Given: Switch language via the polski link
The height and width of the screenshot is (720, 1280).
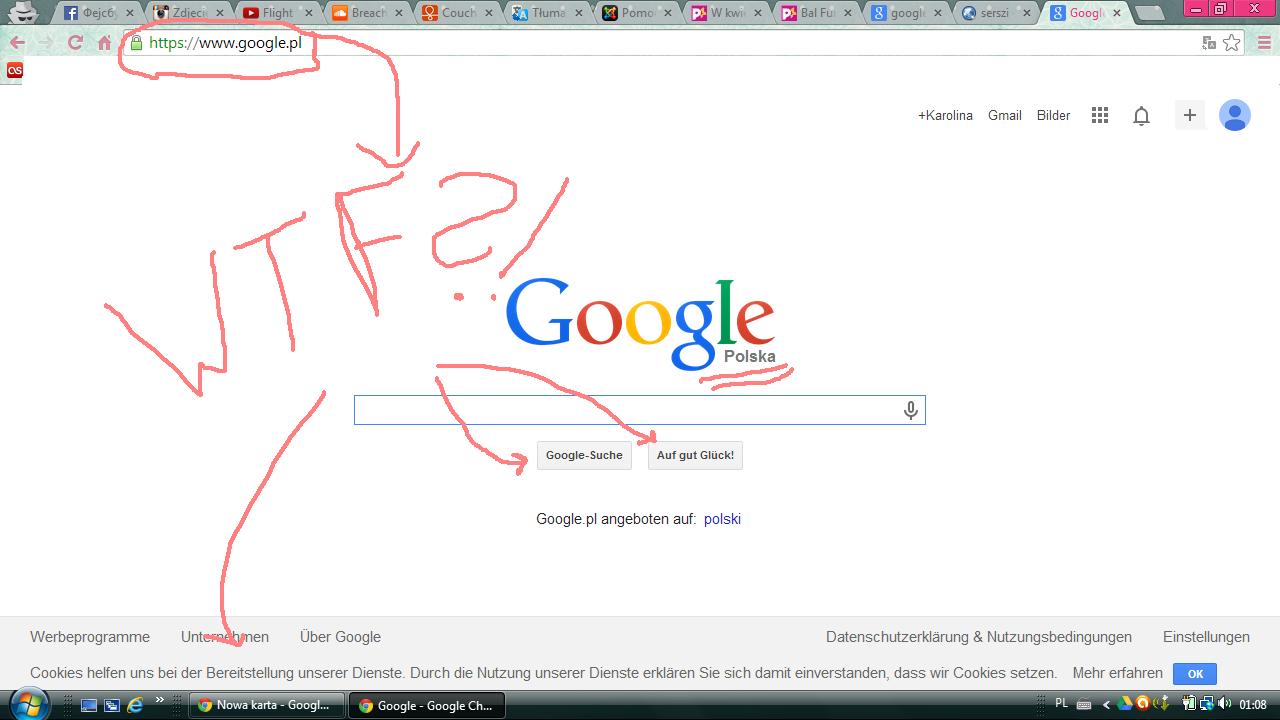Looking at the screenshot, I should 722,519.
